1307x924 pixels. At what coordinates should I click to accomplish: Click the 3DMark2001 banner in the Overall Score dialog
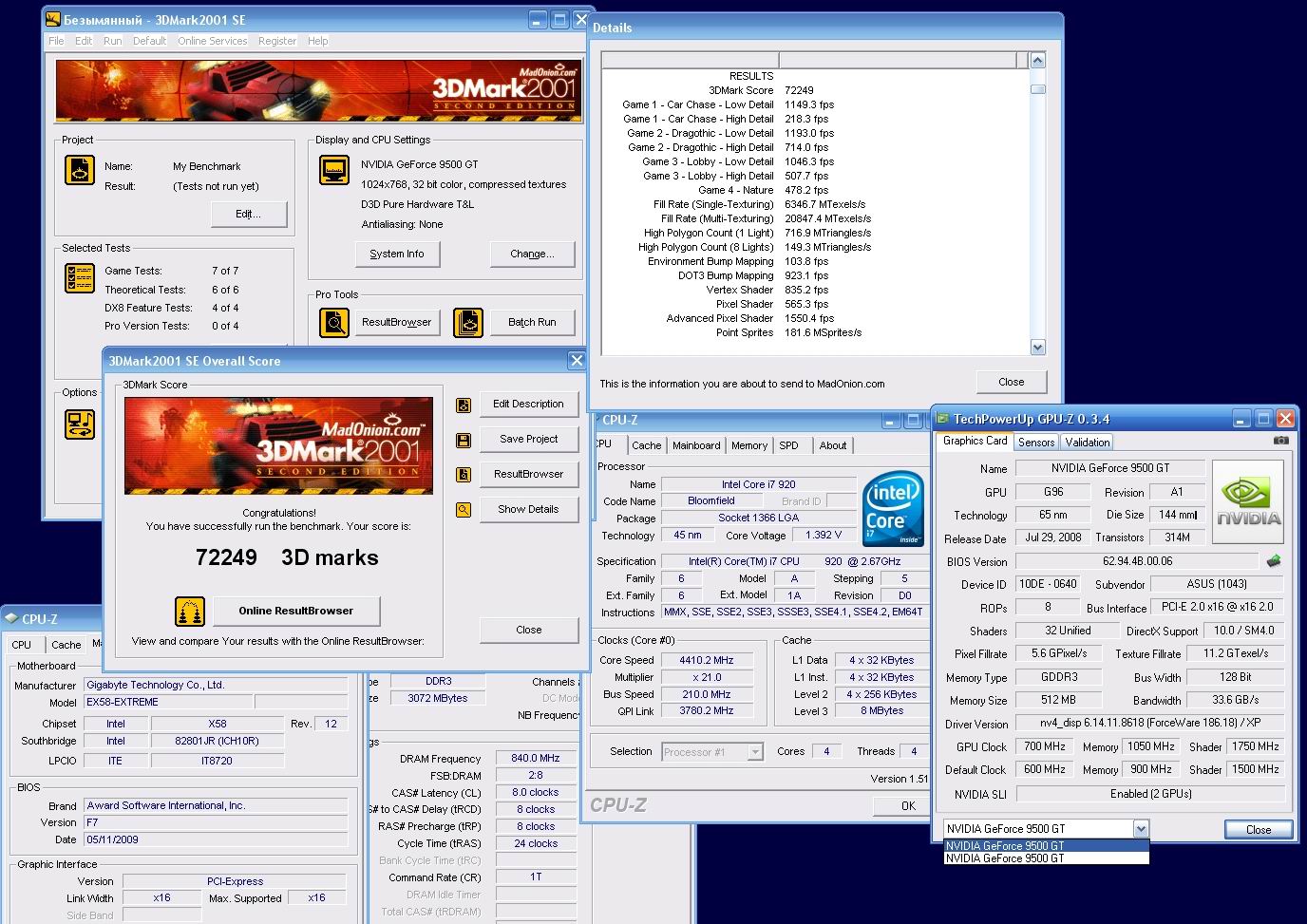point(278,446)
